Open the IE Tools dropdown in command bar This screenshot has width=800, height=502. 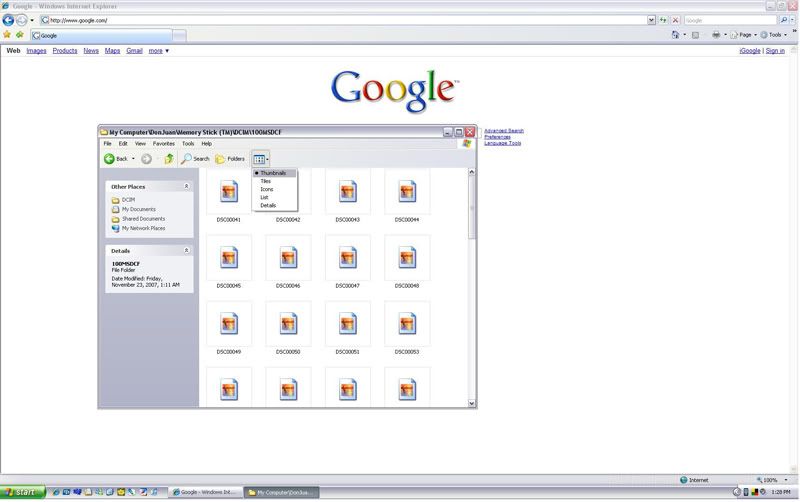click(x=773, y=35)
